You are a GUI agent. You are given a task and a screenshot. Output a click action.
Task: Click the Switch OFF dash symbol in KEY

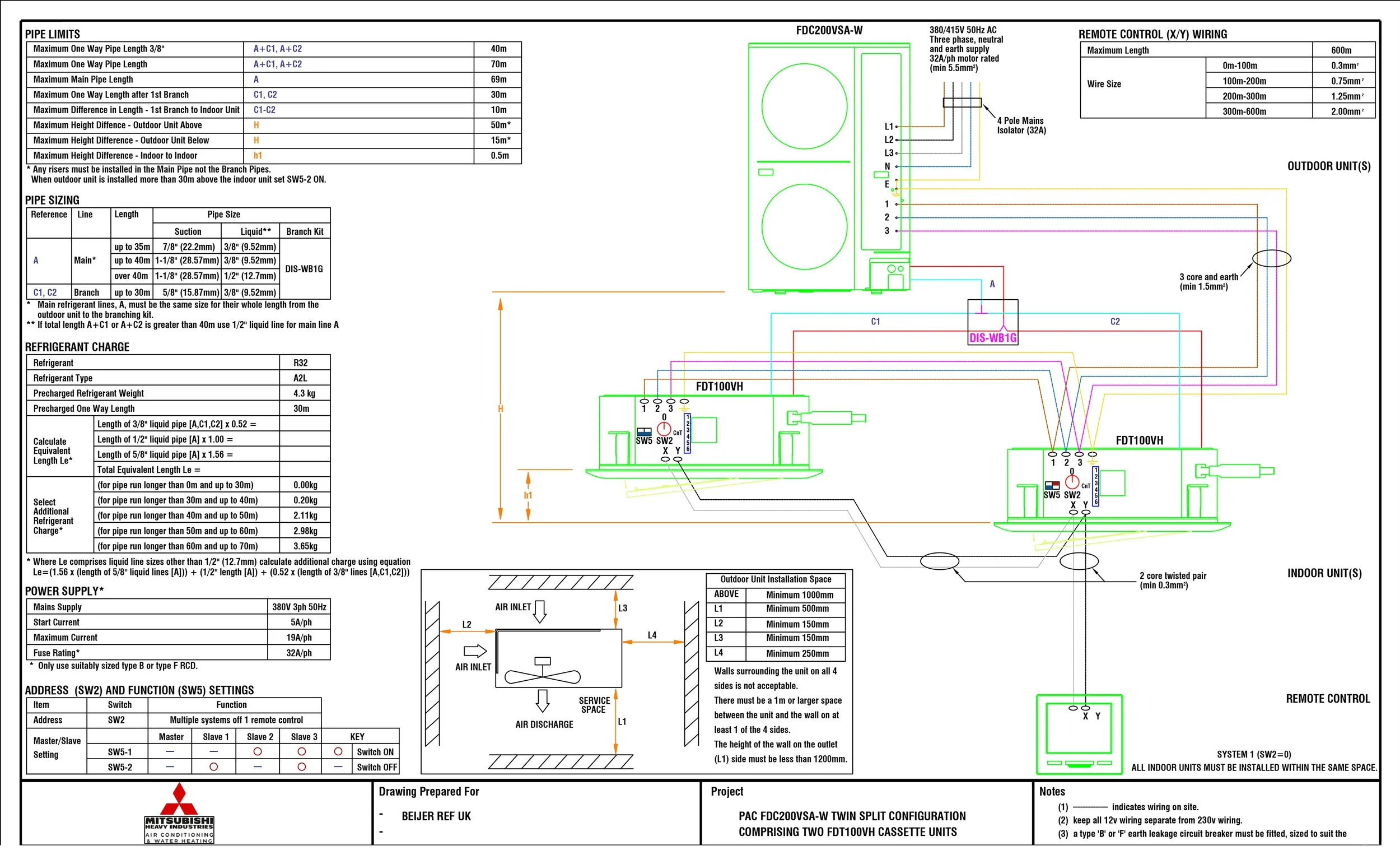(x=338, y=767)
